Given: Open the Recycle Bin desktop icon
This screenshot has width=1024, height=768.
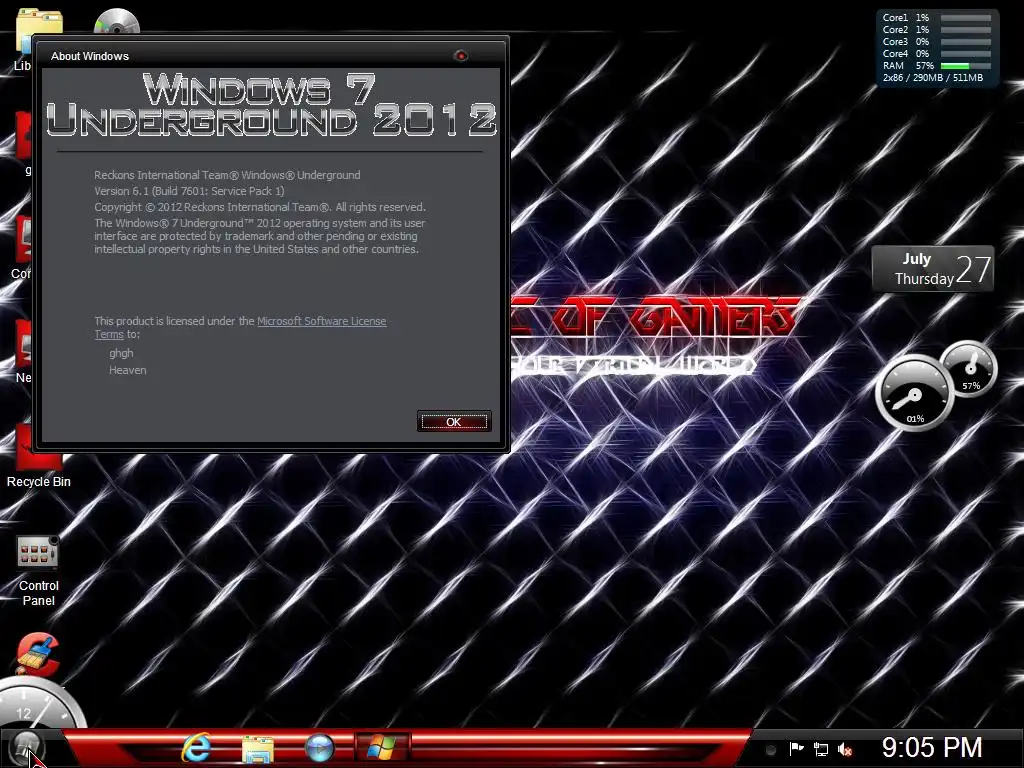Looking at the screenshot, I should pyautogui.click(x=39, y=456).
